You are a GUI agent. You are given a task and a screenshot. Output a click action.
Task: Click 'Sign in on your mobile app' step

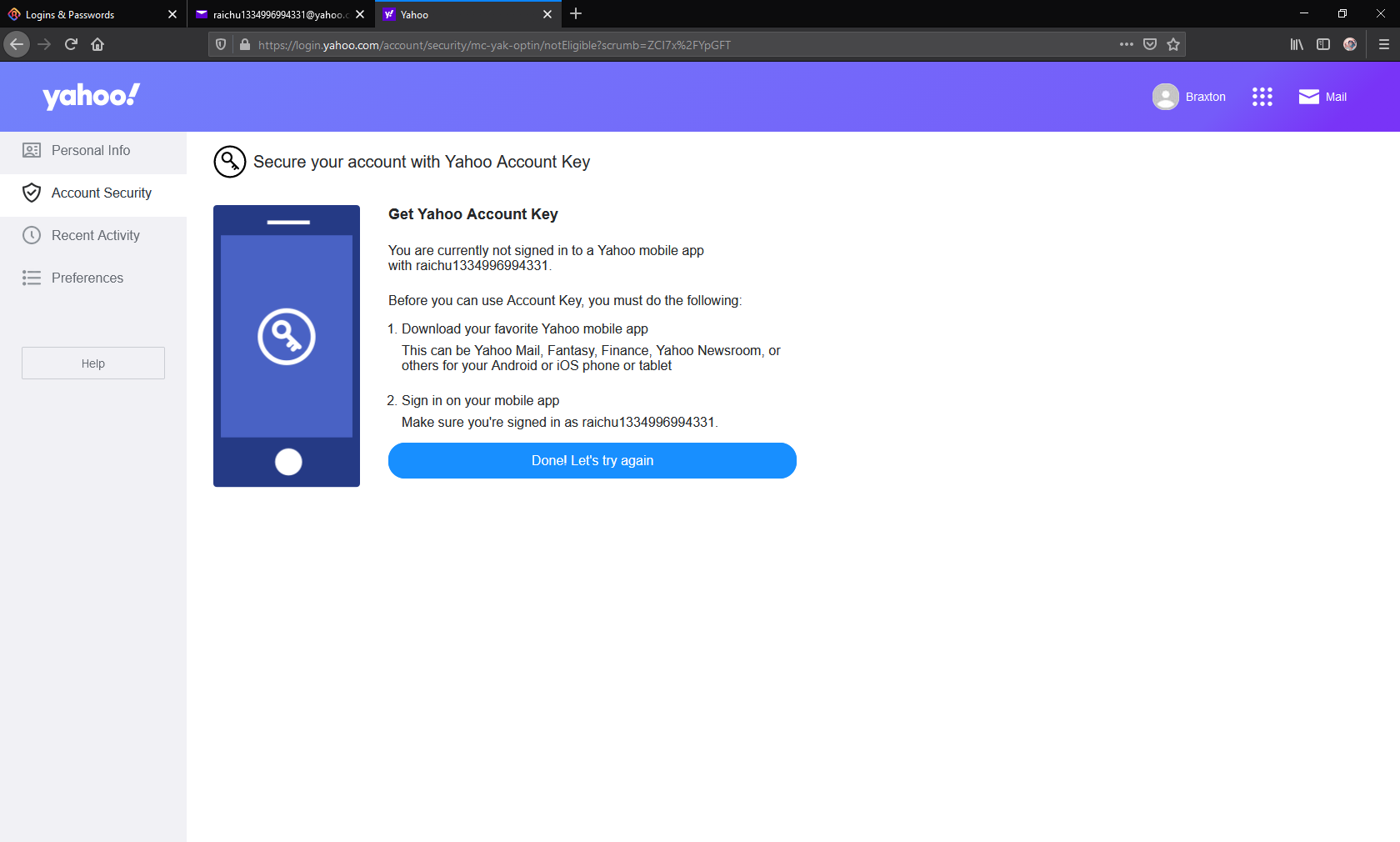coord(481,400)
